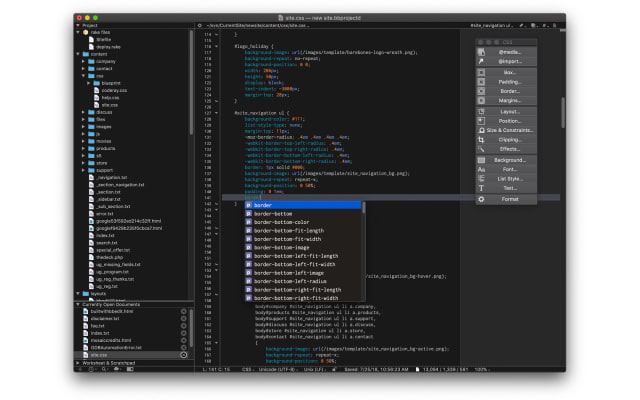Collapse the Currently Open Documents section
640x400 pixels.
(79, 303)
